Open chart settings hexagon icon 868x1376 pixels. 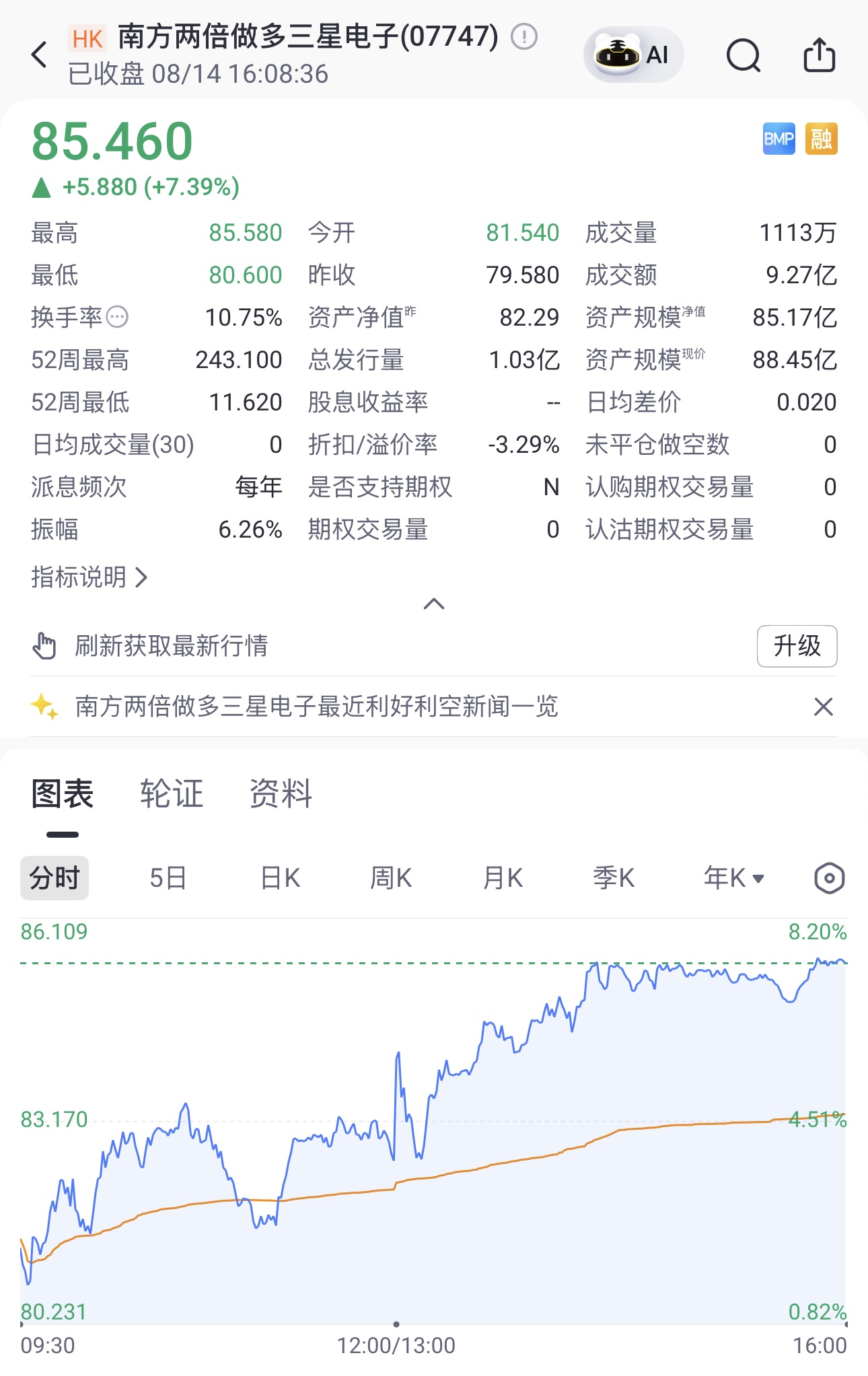pyautogui.click(x=829, y=878)
